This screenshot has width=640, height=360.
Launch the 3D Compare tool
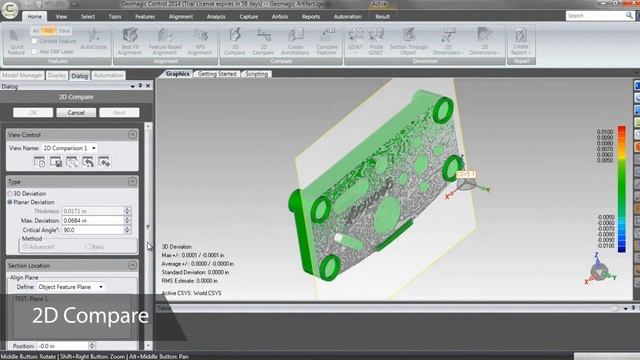coord(235,42)
